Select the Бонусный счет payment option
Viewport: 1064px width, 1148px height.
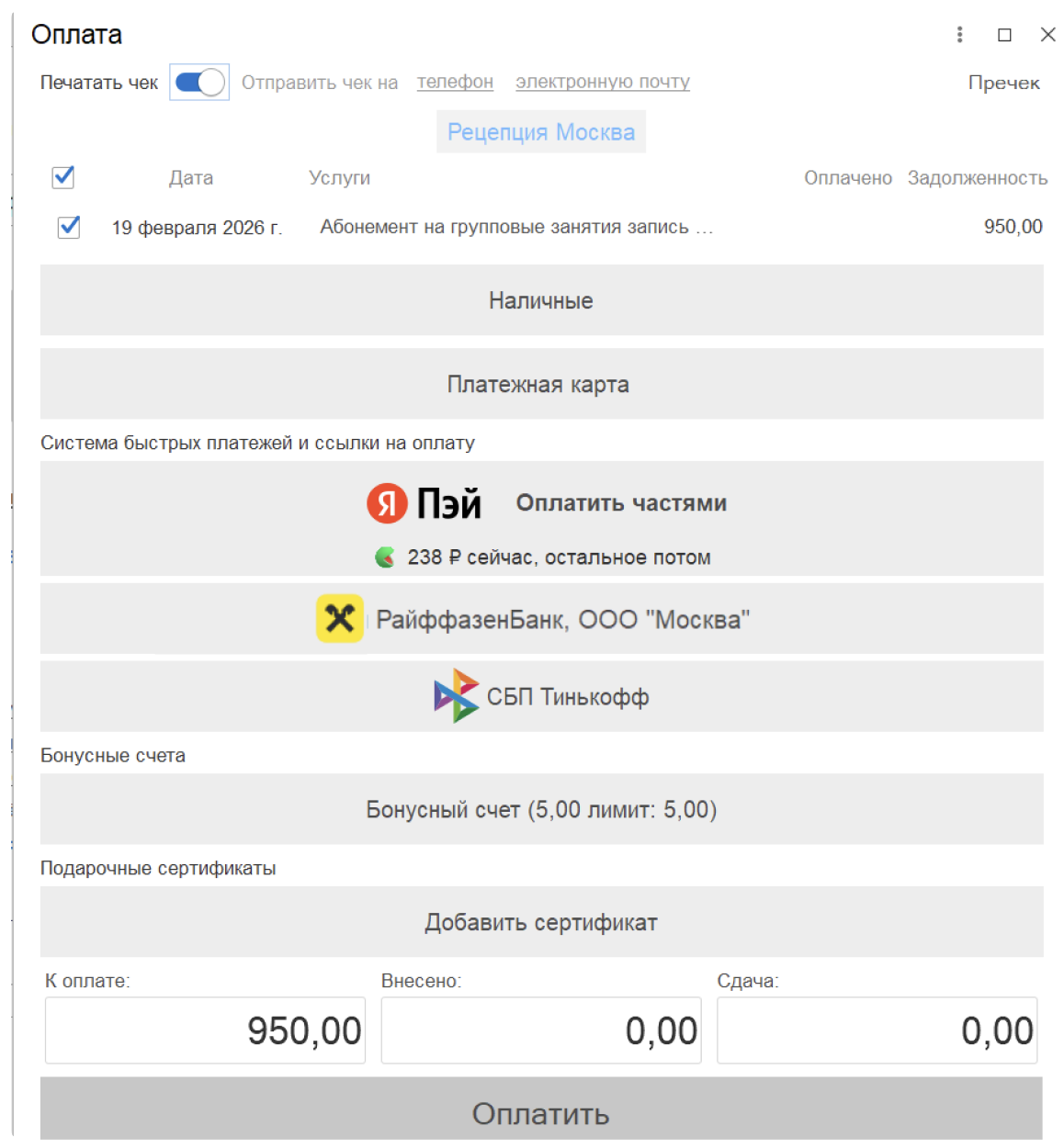(x=541, y=809)
